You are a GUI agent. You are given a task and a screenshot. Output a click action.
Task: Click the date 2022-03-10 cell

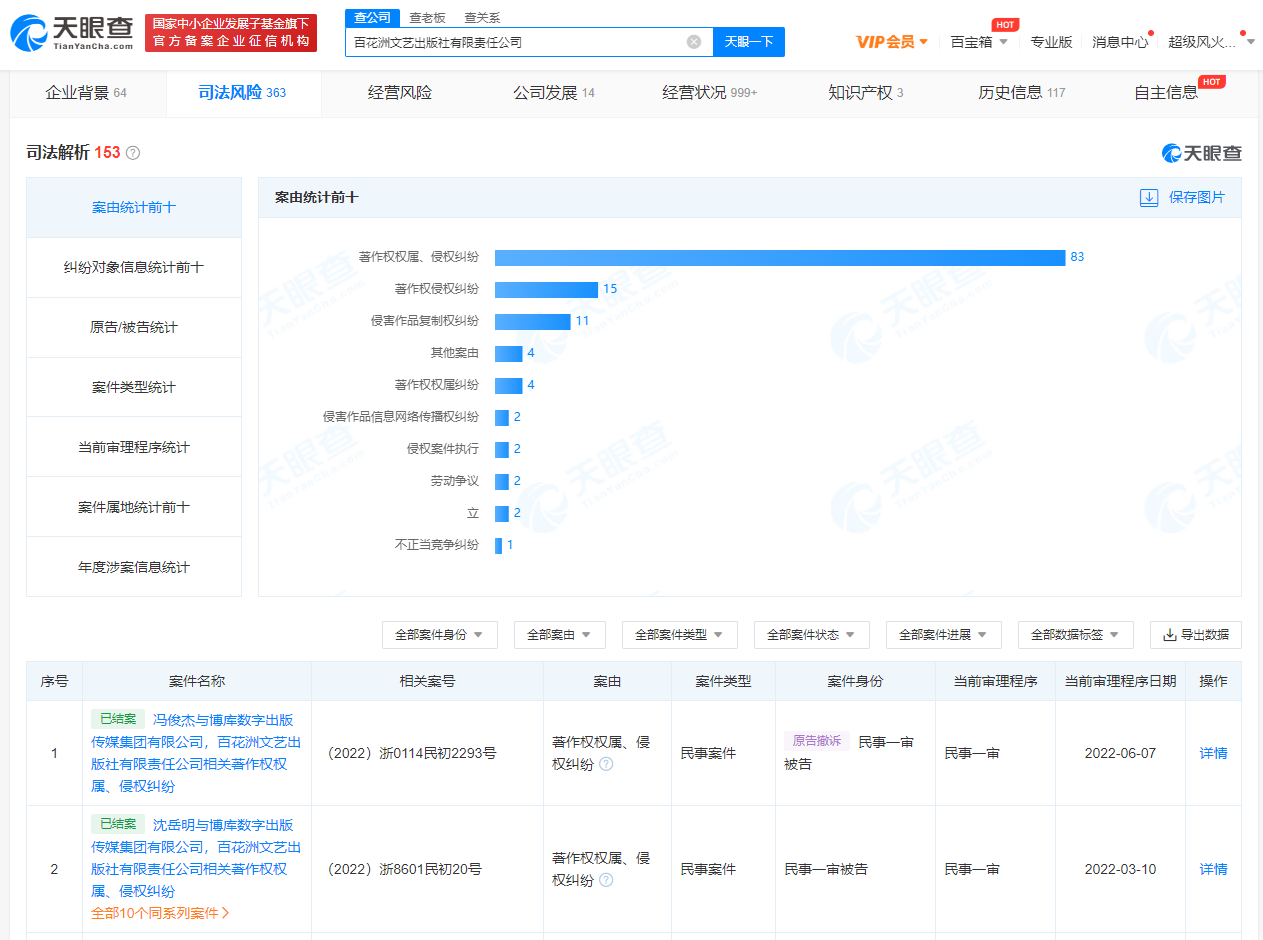(1120, 869)
